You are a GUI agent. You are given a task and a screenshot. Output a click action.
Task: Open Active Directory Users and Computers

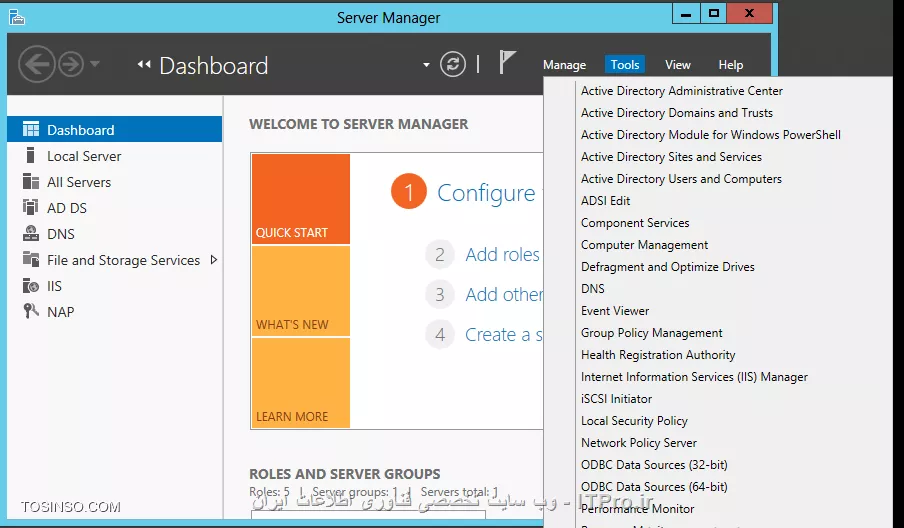pyautogui.click(x=681, y=179)
